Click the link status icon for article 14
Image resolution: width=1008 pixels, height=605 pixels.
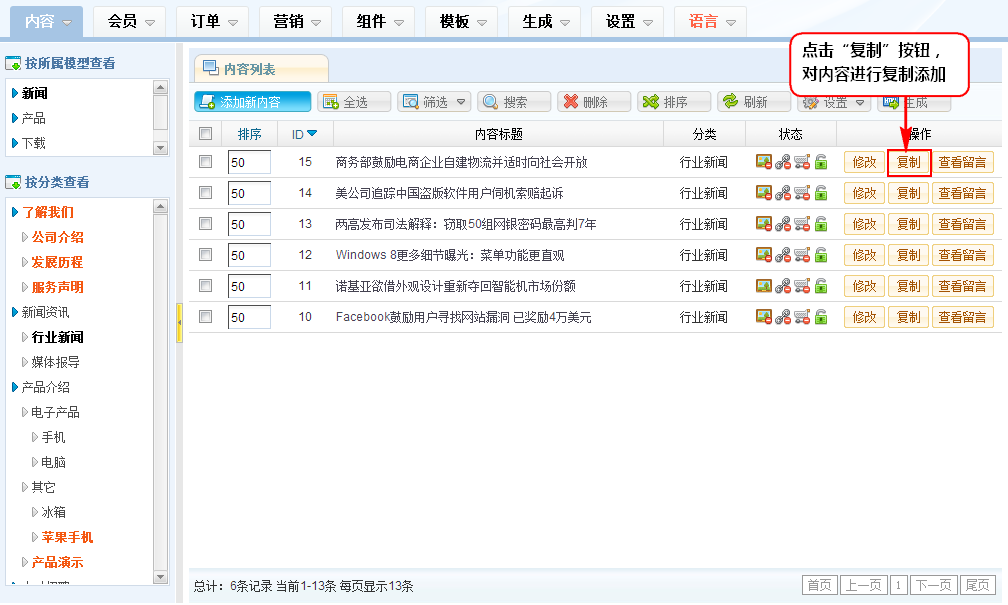point(783,193)
